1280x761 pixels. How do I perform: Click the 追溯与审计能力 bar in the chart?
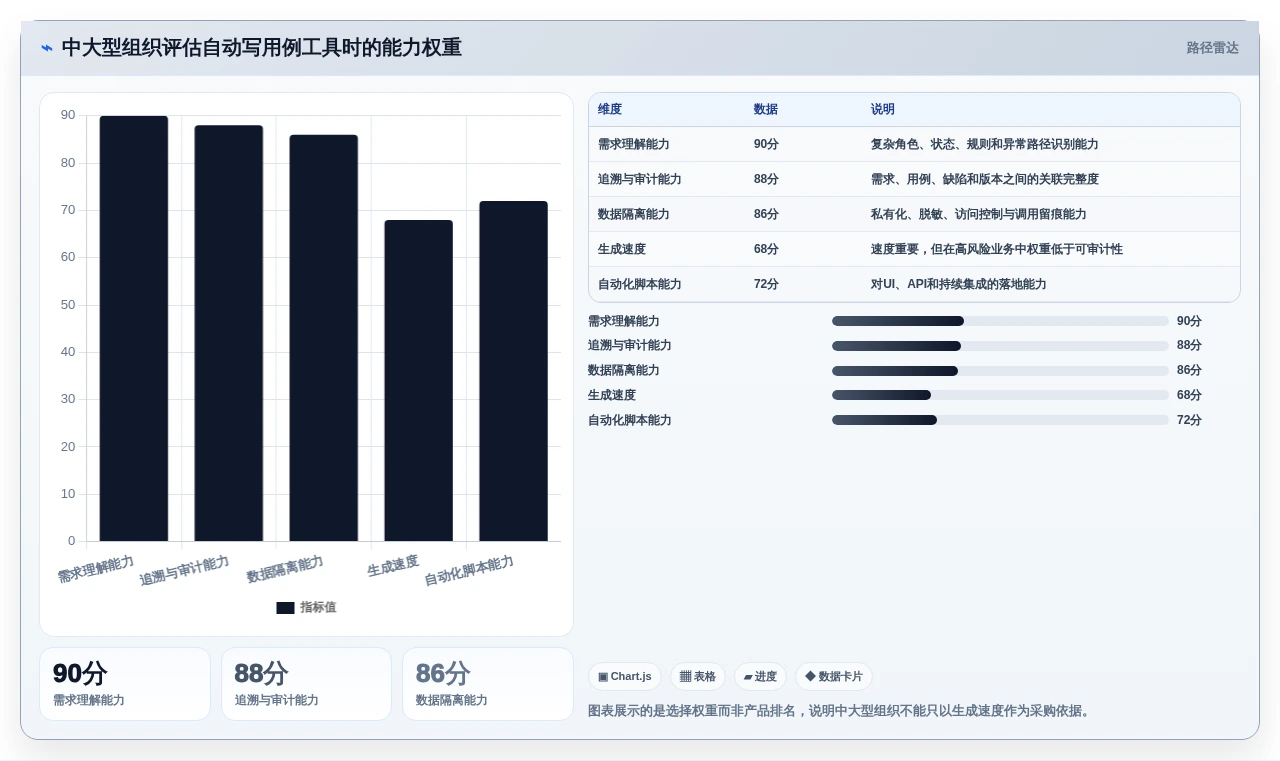pyautogui.click(x=229, y=333)
